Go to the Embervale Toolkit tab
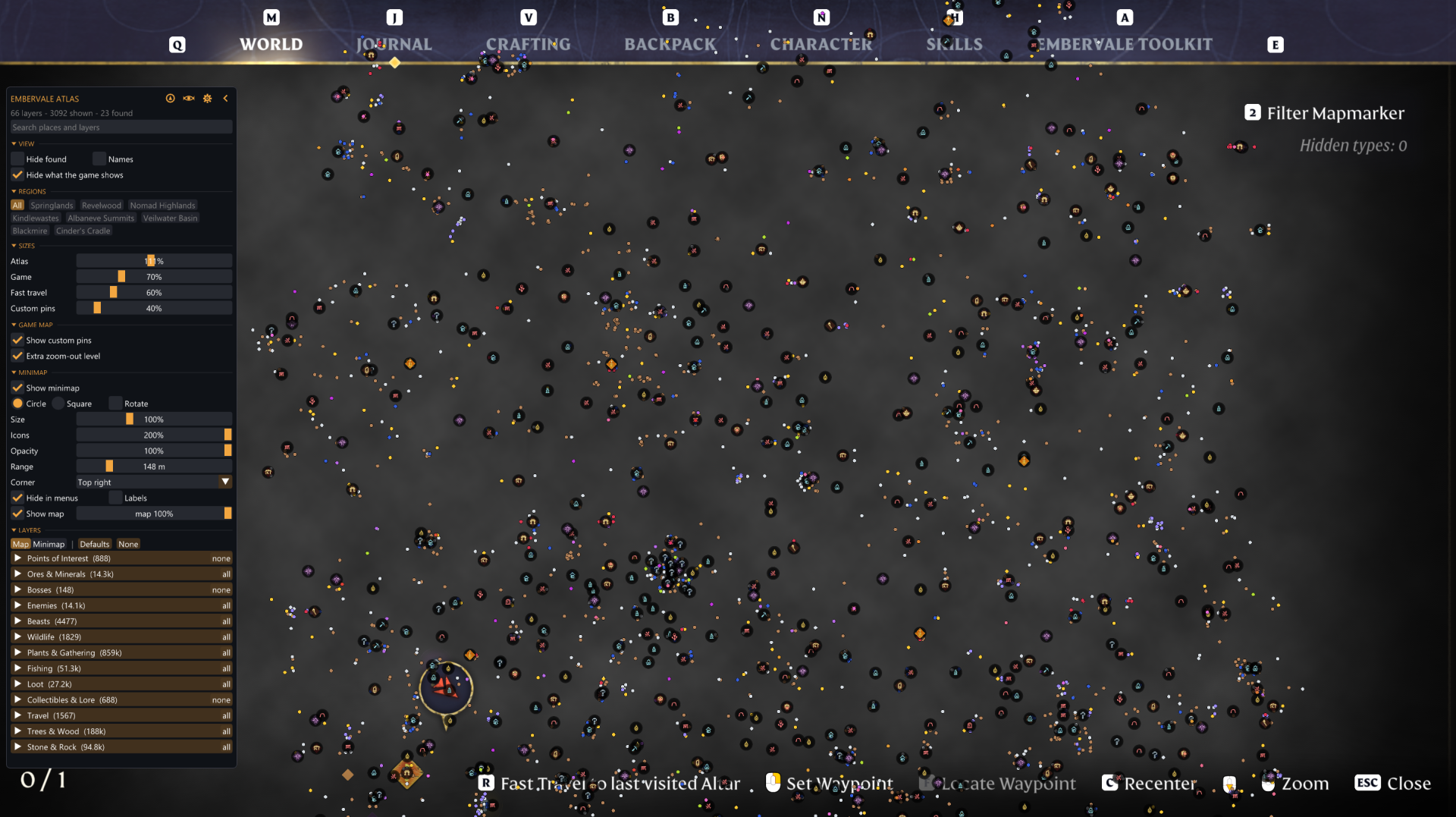The width and height of the screenshot is (1456, 817). tap(1125, 45)
